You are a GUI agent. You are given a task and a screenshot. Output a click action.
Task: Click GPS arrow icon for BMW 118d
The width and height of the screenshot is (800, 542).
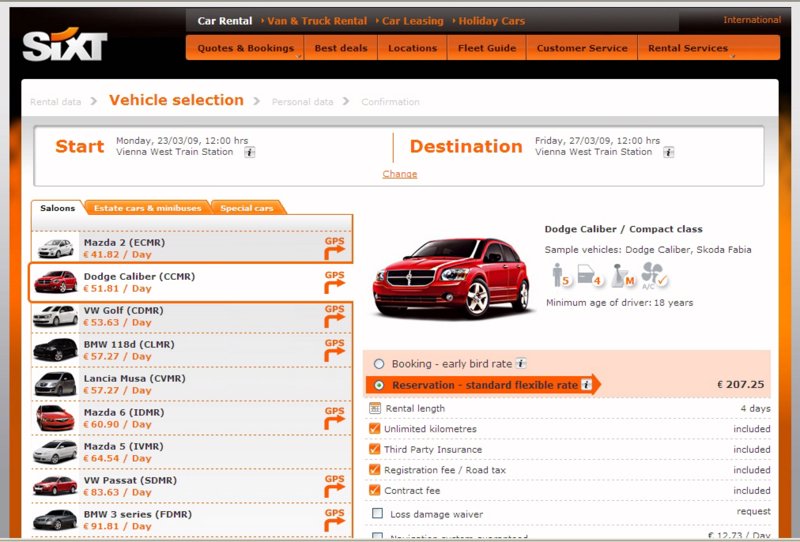tap(335, 350)
